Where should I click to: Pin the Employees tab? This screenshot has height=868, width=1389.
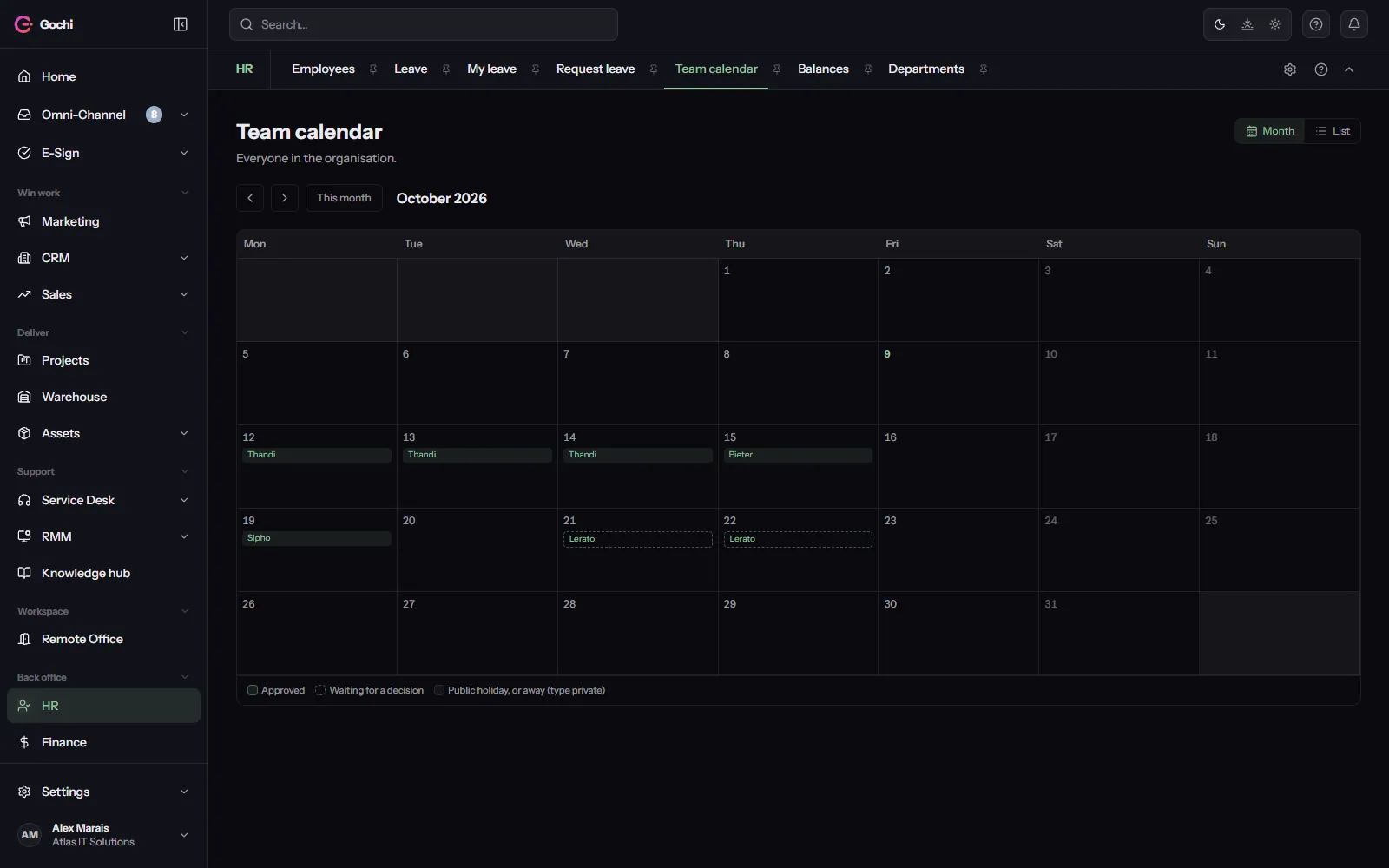click(x=373, y=69)
